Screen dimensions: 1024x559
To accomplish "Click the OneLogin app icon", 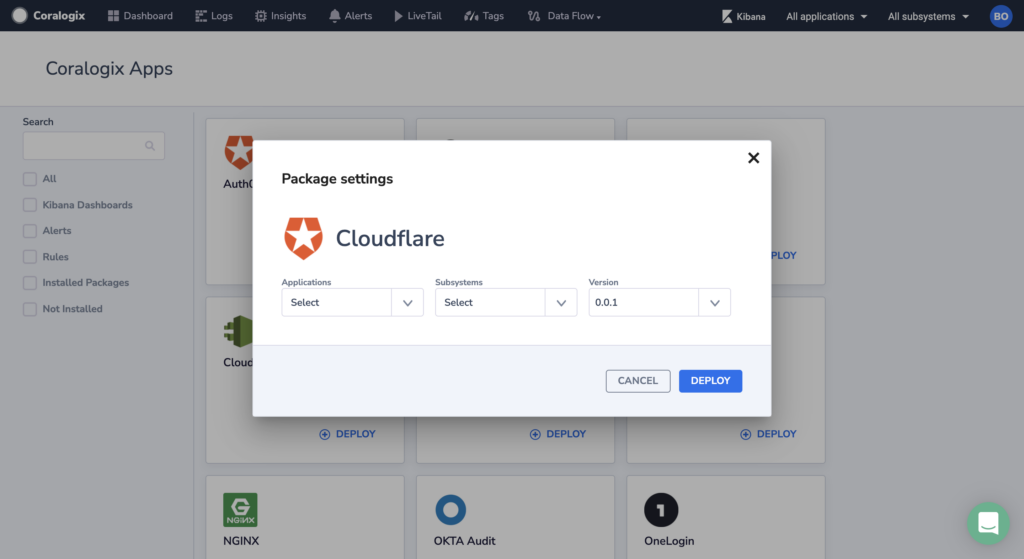I will coord(661,510).
